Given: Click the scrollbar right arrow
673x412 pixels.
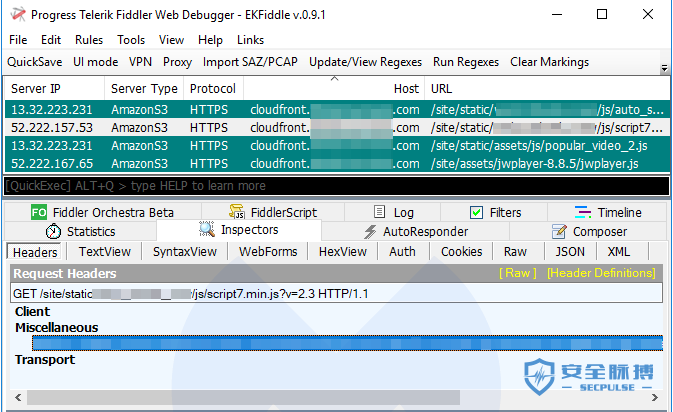Looking at the screenshot, I should click(655, 397).
